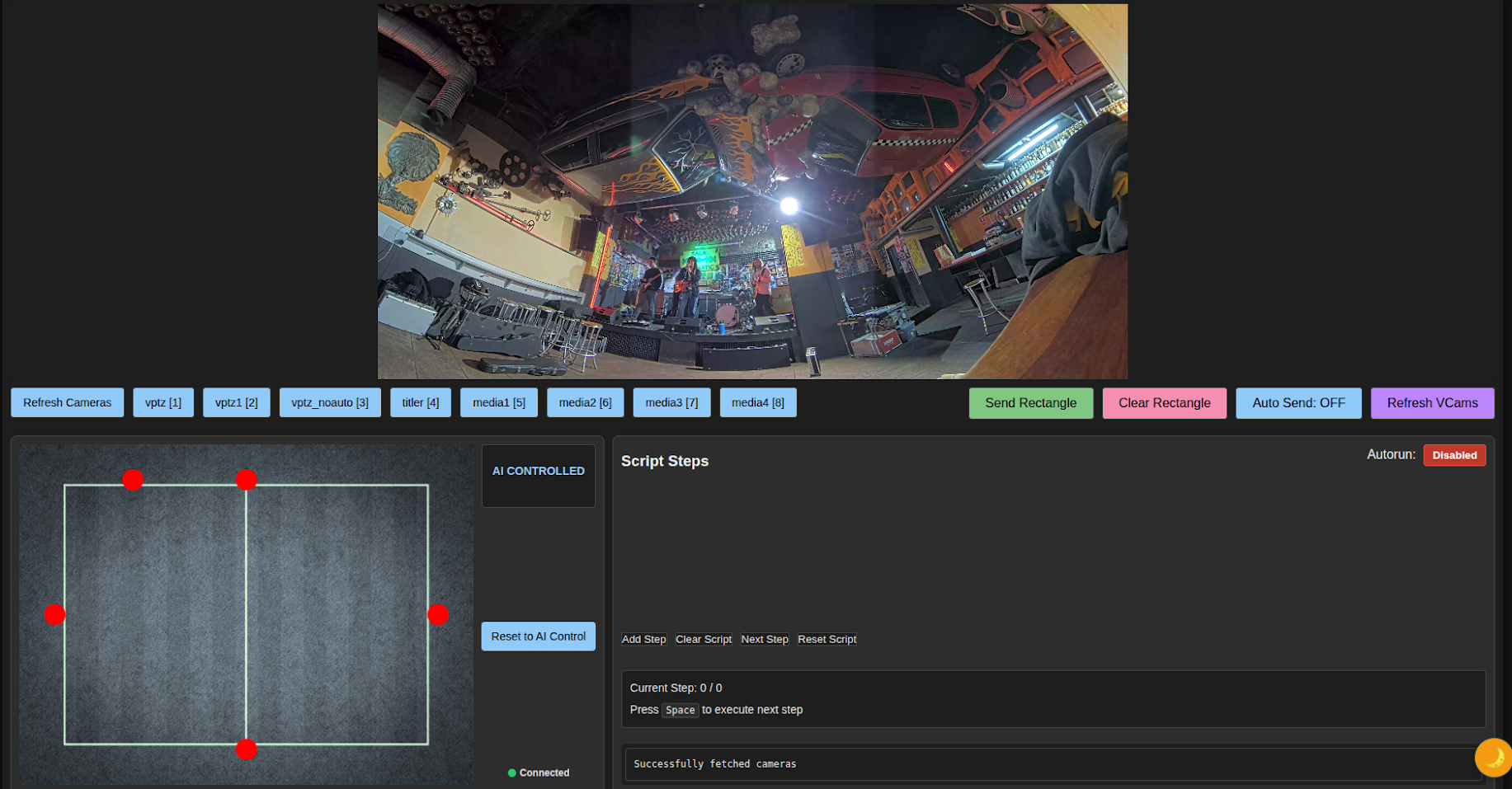
Task: Open media1 [5] source
Action: tap(498, 402)
